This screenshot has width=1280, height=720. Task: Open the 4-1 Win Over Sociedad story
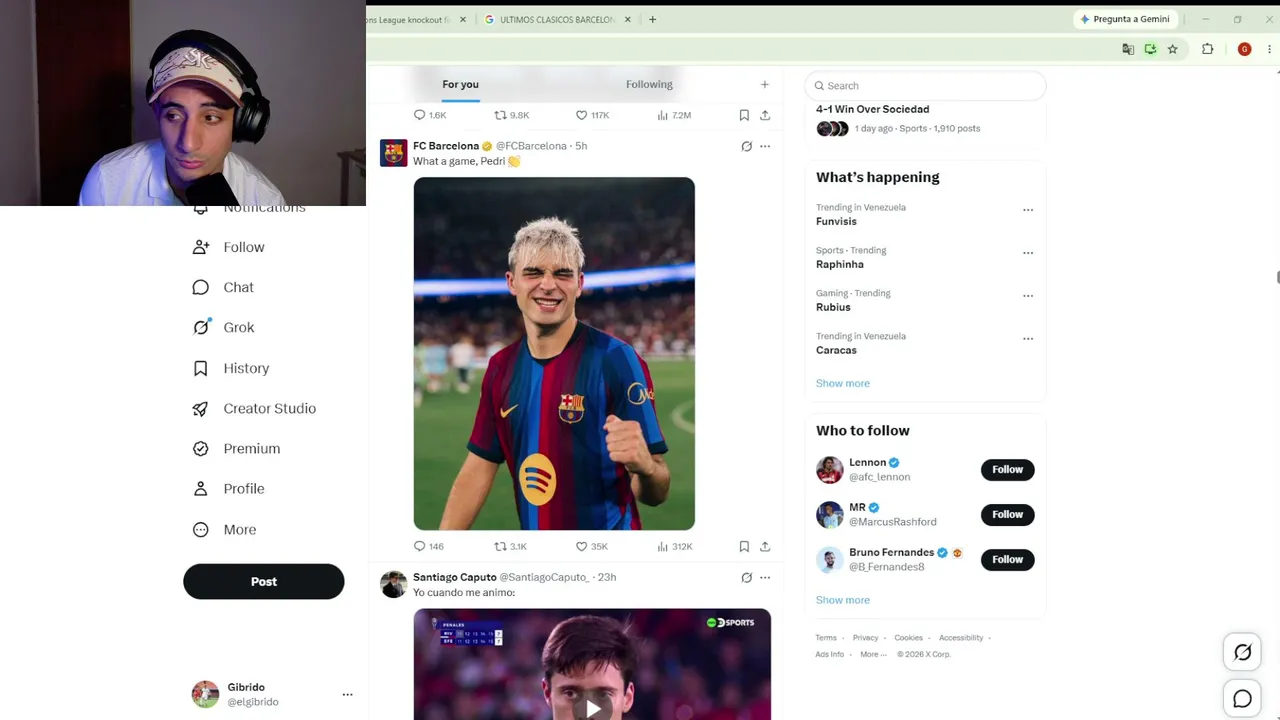[x=872, y=109]
